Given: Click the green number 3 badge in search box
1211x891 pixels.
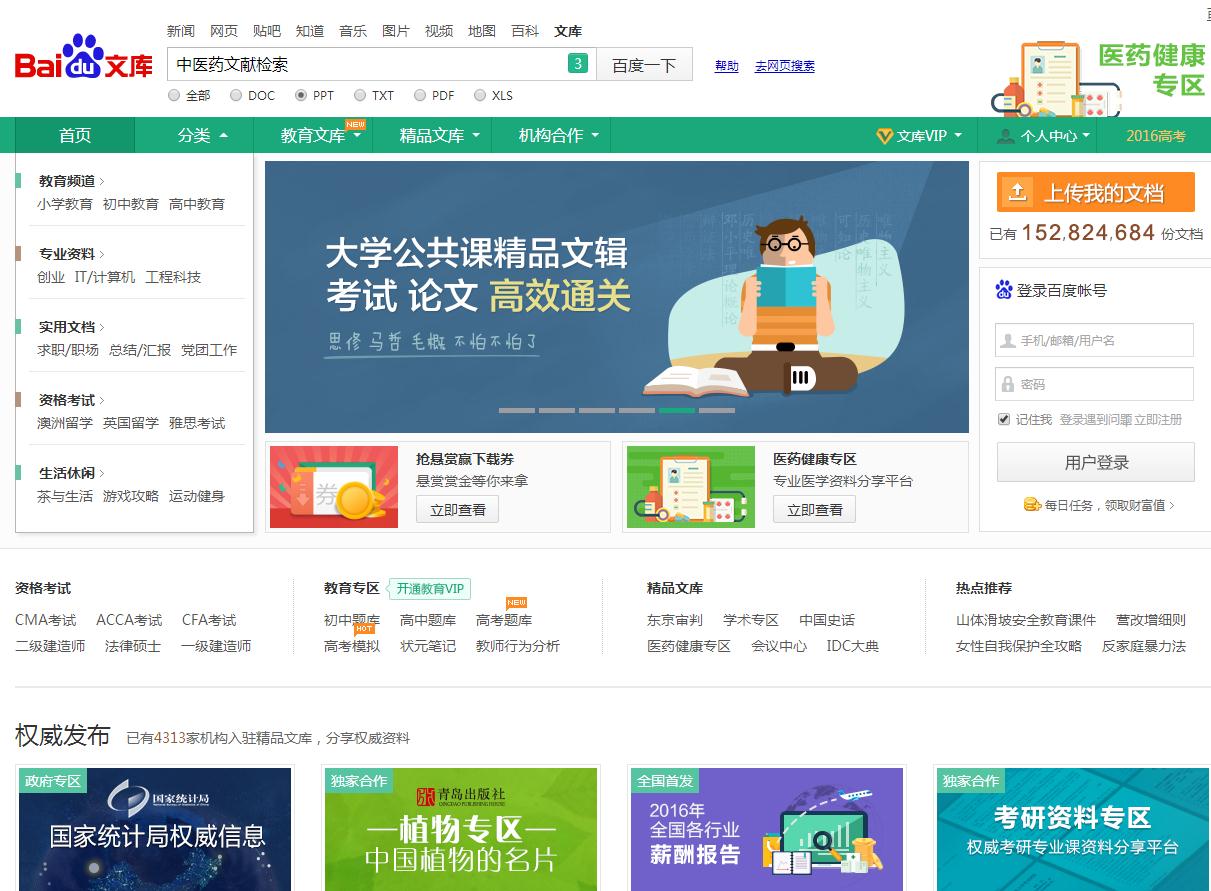Looking at the screenshot, I should 577,64.
